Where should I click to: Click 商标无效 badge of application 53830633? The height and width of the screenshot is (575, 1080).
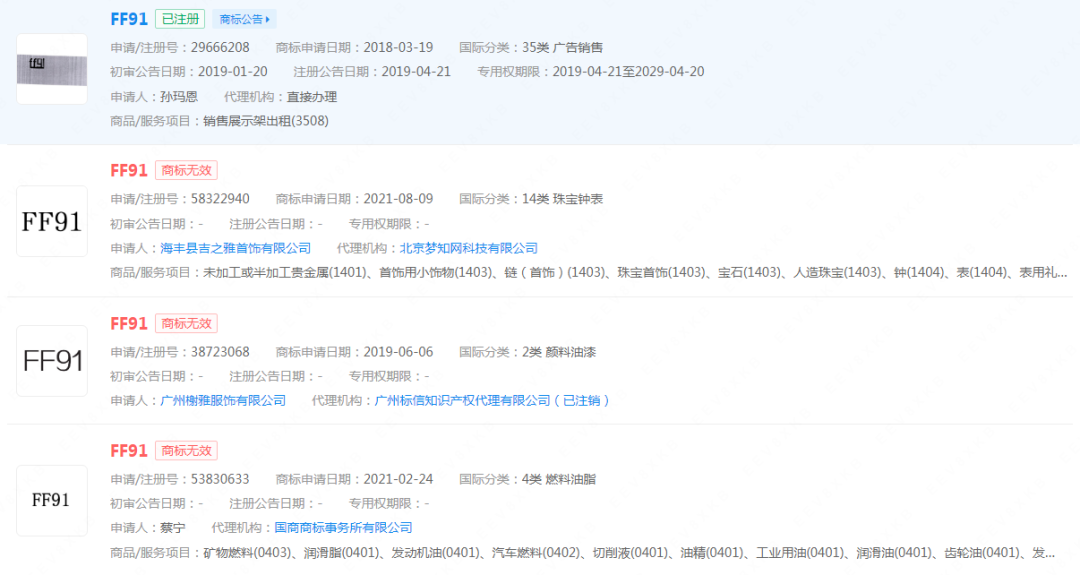click(186, 451)
